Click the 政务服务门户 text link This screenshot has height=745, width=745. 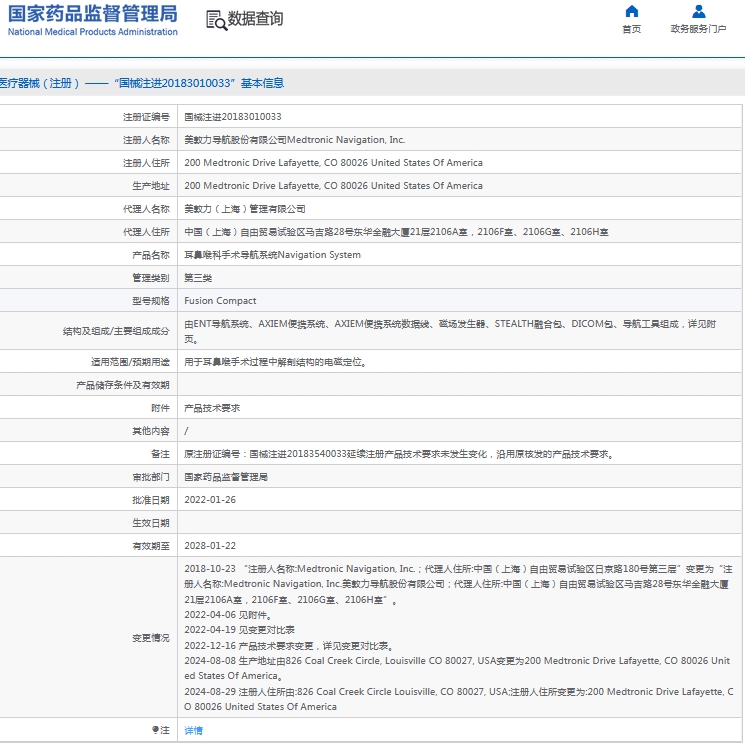[698, 29]
